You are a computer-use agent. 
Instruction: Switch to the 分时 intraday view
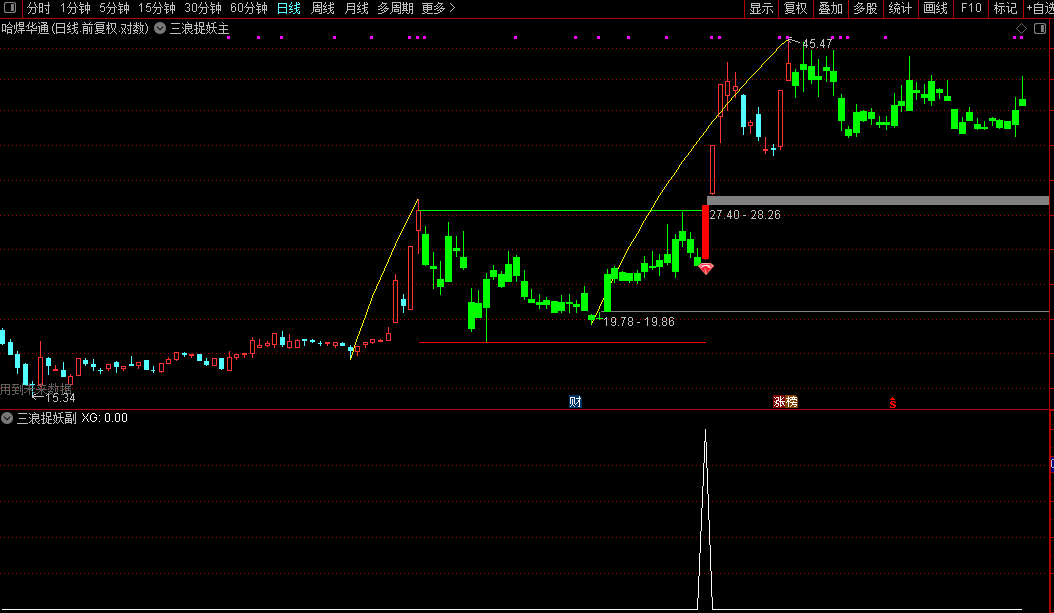(38, 8)
